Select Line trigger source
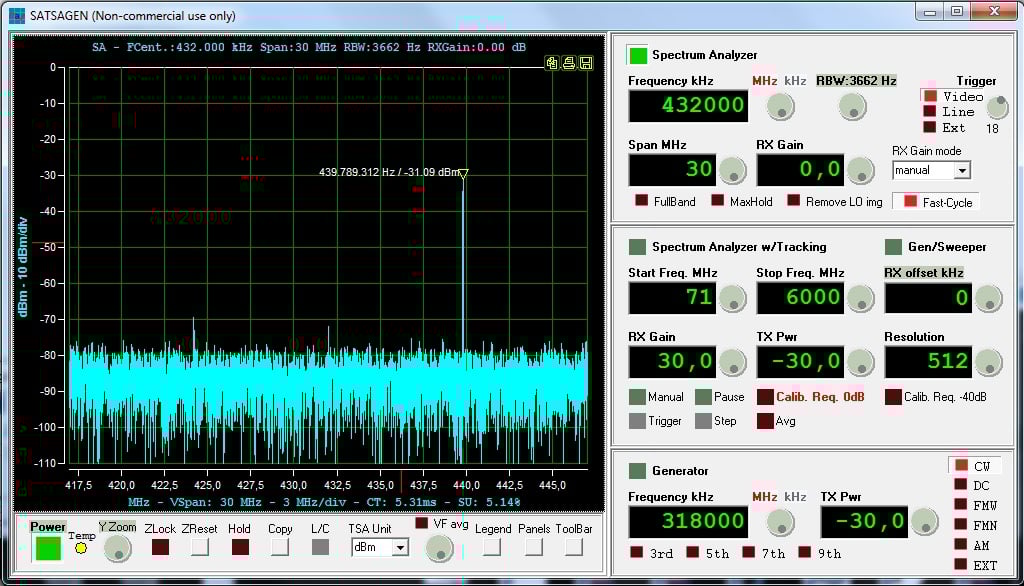The image size is (1024, 586). click(x=929, y=112)
